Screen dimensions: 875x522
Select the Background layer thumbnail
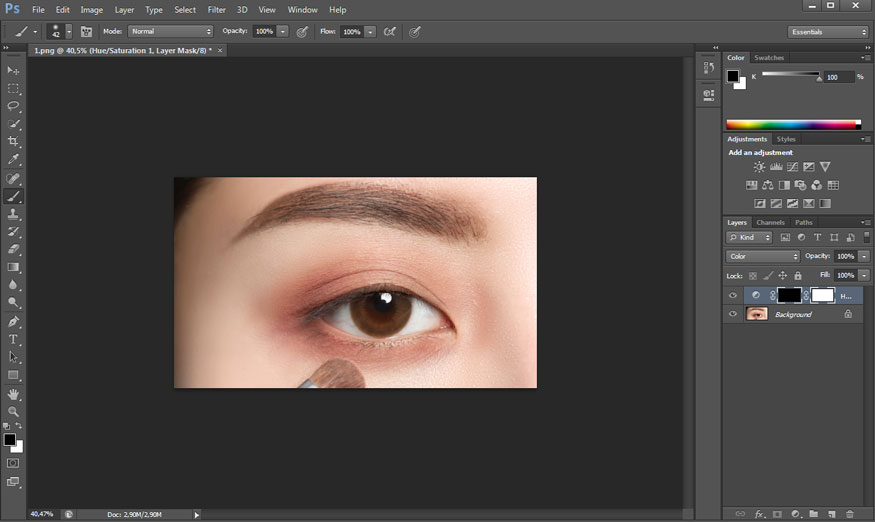coord(757,314)
